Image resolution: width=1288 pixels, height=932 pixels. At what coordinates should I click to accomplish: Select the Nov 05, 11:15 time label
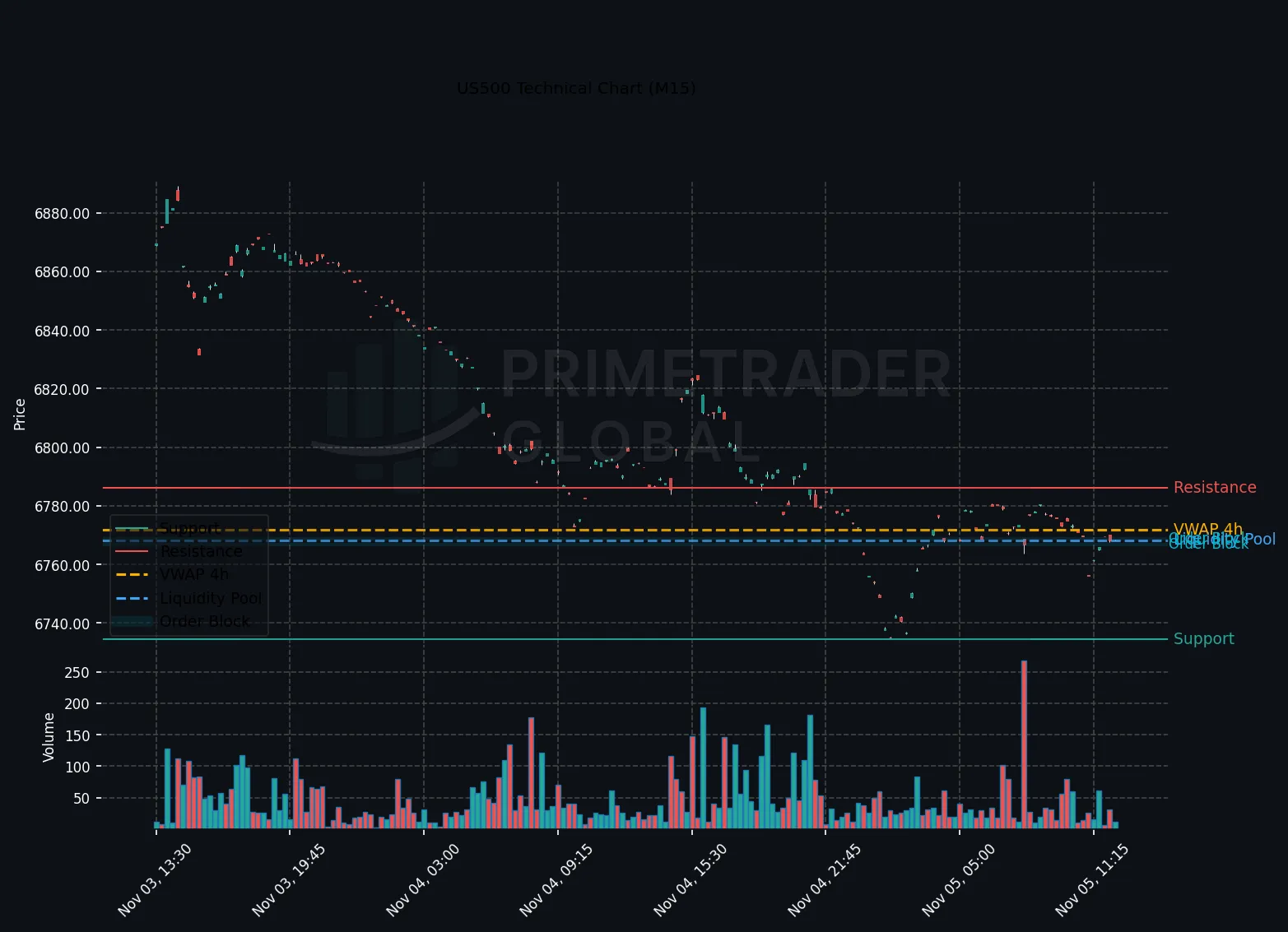tap(1093, 879)
